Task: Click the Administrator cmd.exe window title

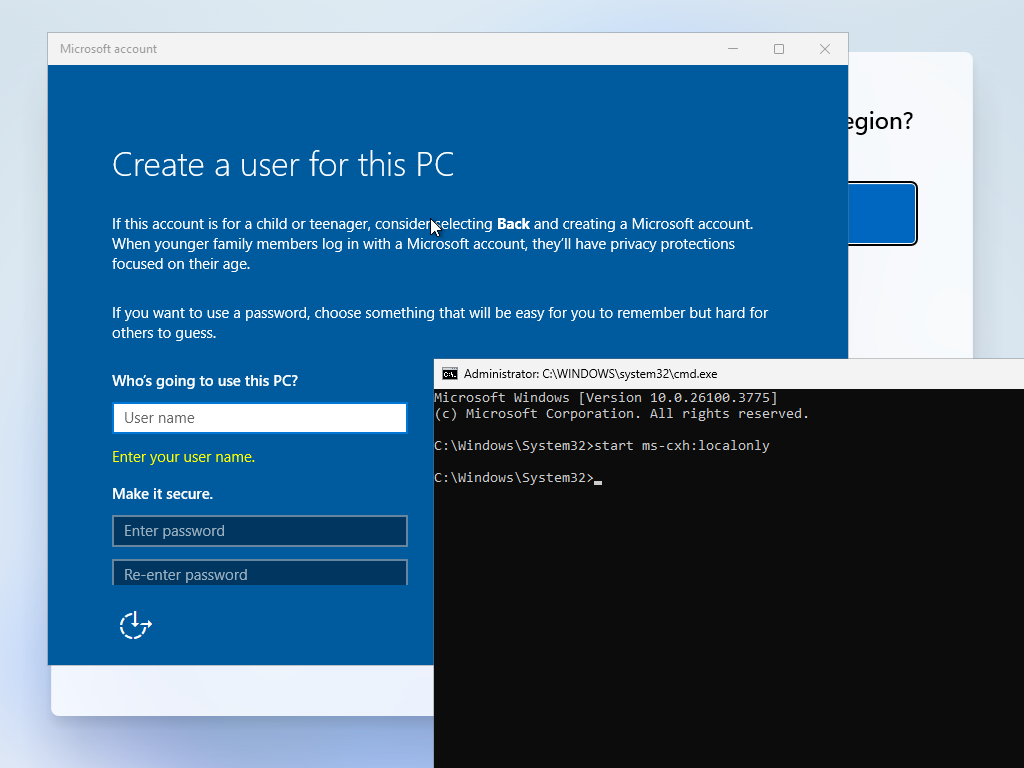Action: [x=590, y=374]
